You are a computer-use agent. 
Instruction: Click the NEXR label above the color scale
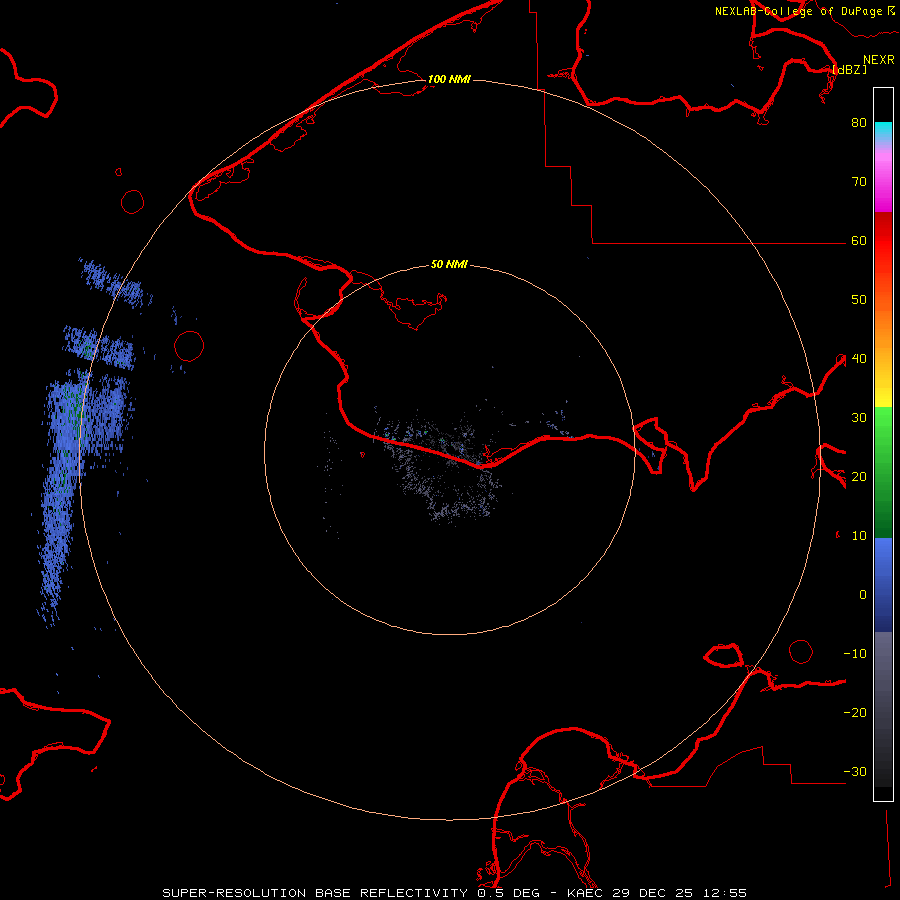[x=878, y=60]
